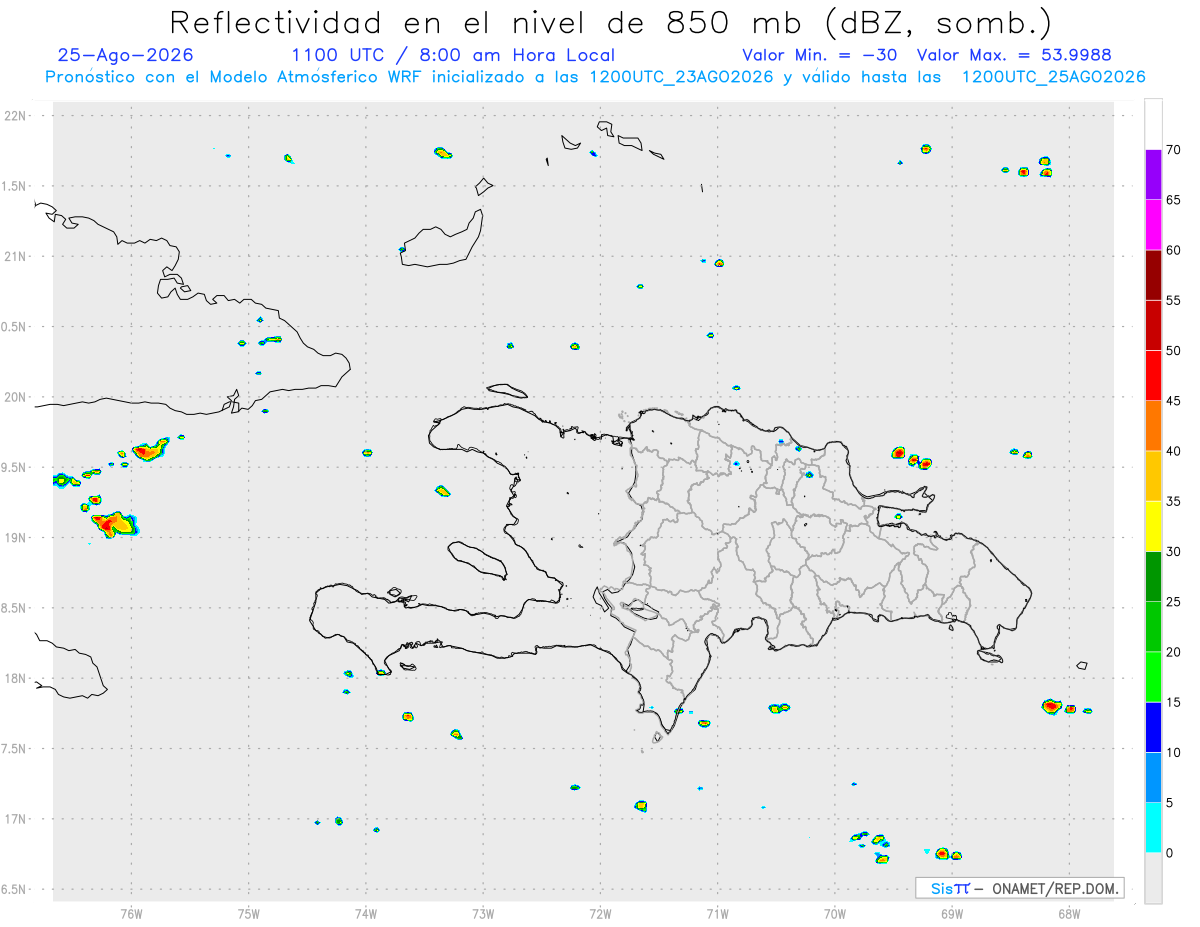This screenshot has height=927, width=1200.
Task: Click the purple 65-70 dBZ colorbar segment
Action: coord(1153,175)
